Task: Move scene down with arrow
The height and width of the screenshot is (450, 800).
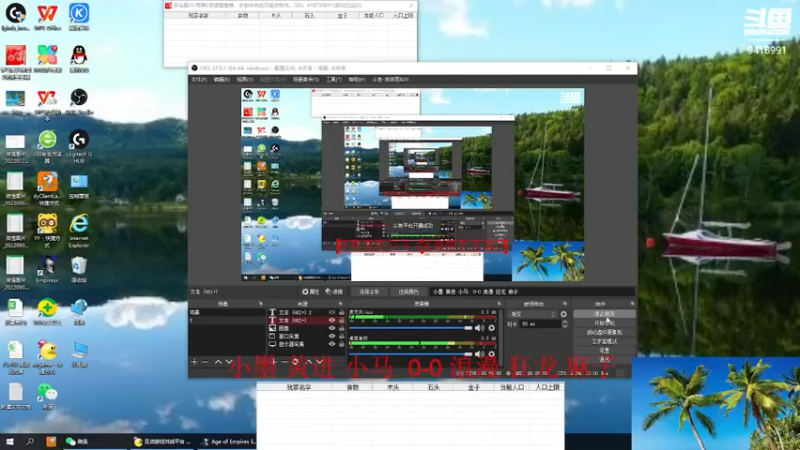Action: pos(229,362)
